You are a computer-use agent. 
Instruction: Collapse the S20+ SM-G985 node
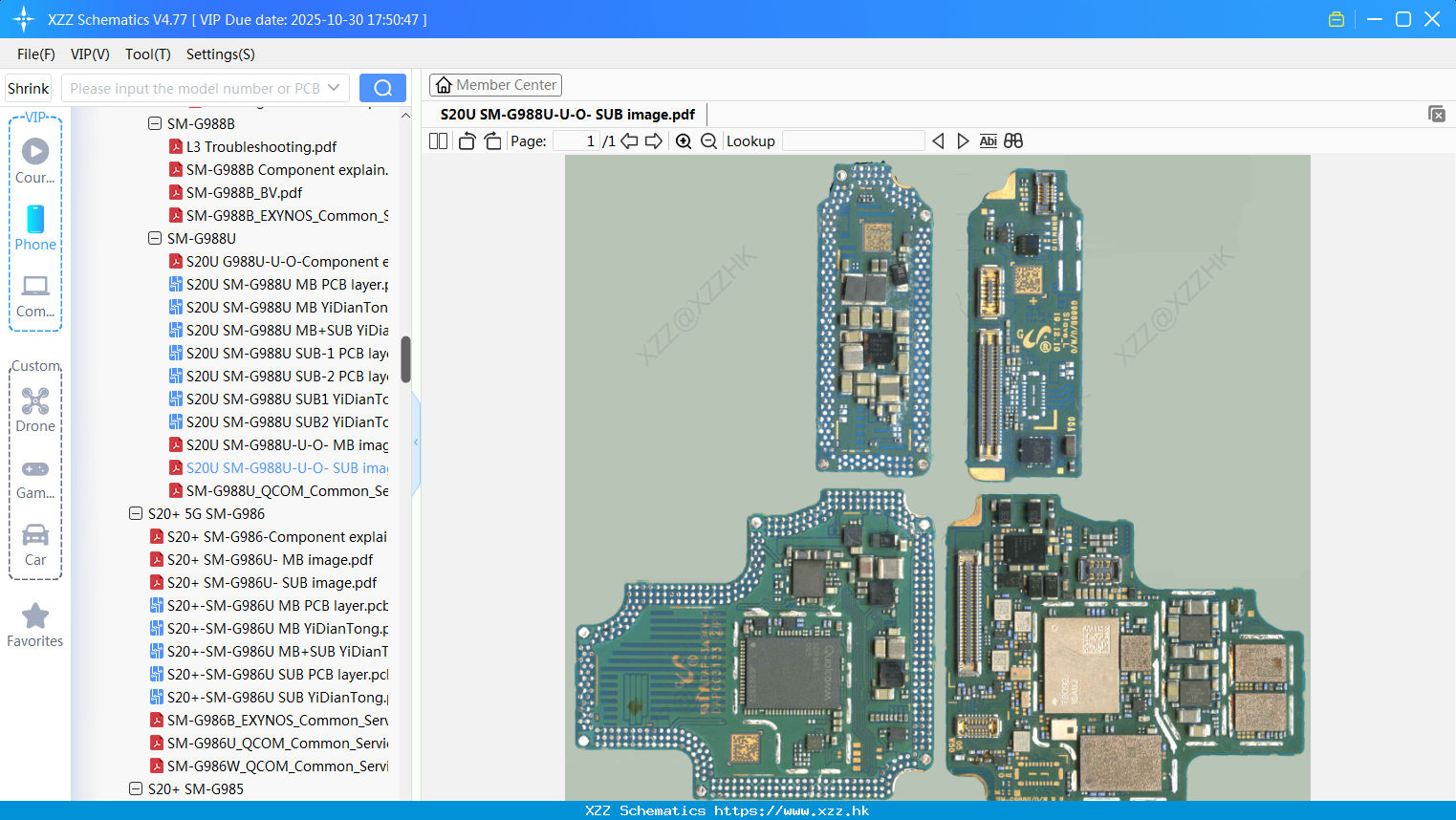136,788
